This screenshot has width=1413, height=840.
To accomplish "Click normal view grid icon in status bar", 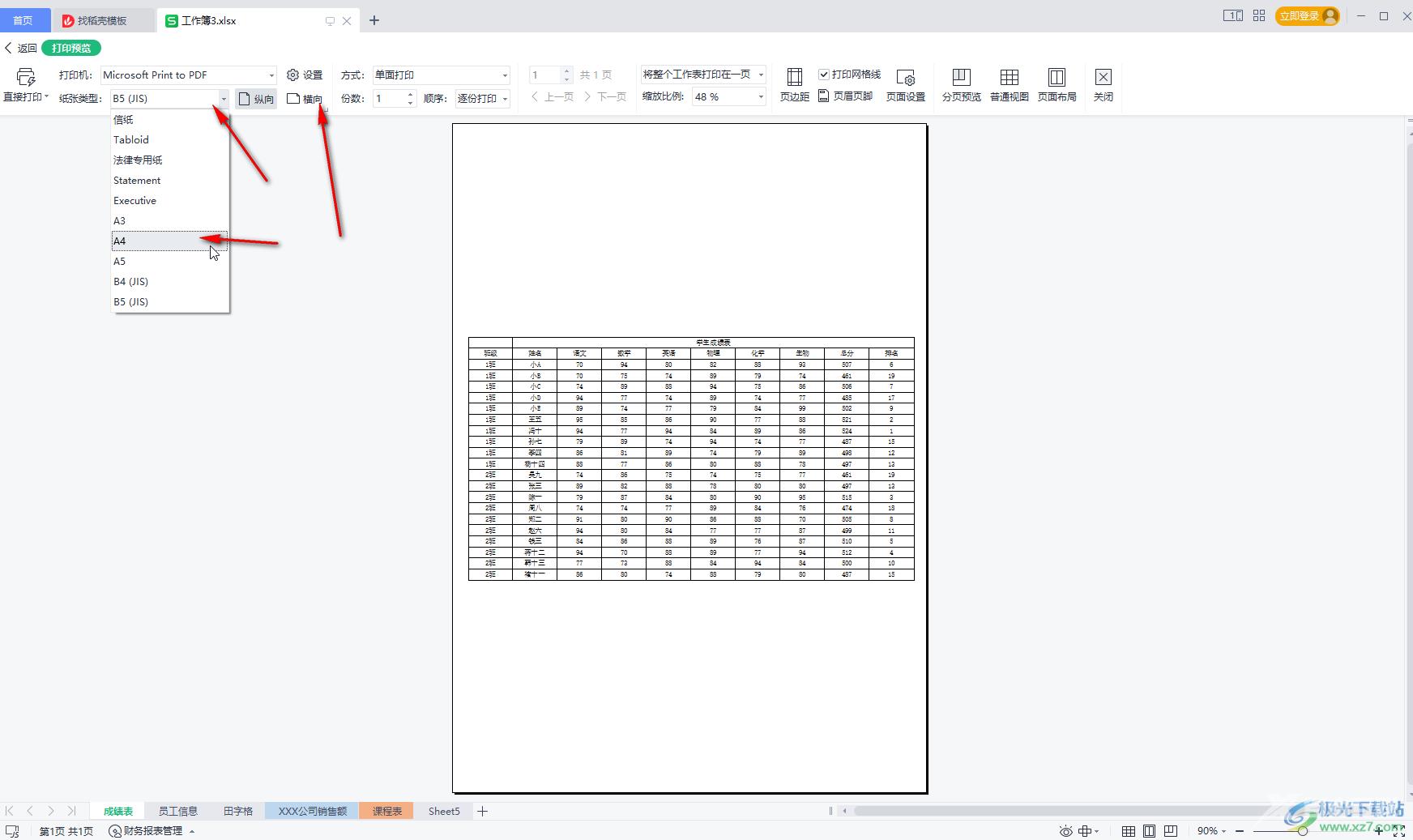I will tap(1128, 831).
